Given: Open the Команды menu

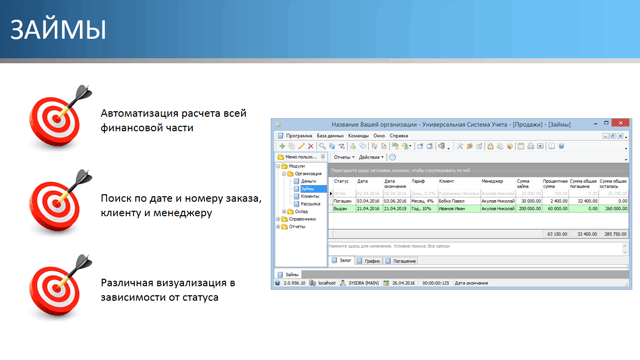Looking at the screenshot, I should click(x=358, y=136).
